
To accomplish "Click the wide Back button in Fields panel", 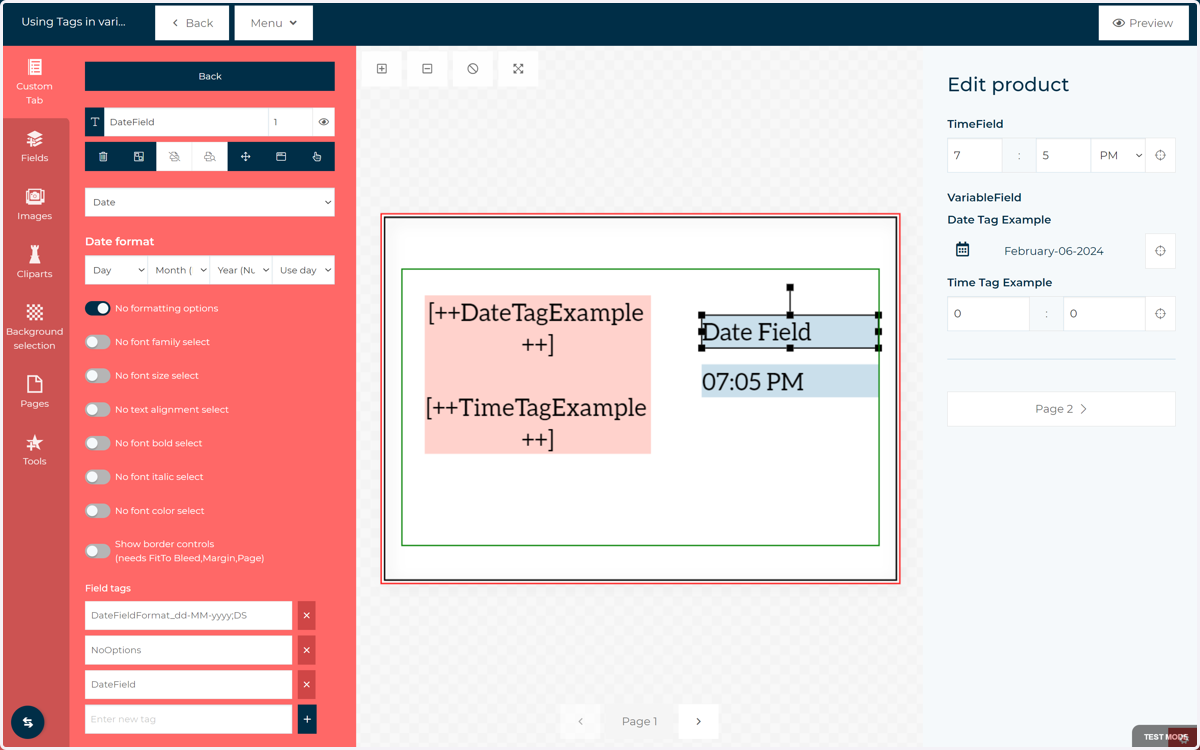I will coord(210,76).
